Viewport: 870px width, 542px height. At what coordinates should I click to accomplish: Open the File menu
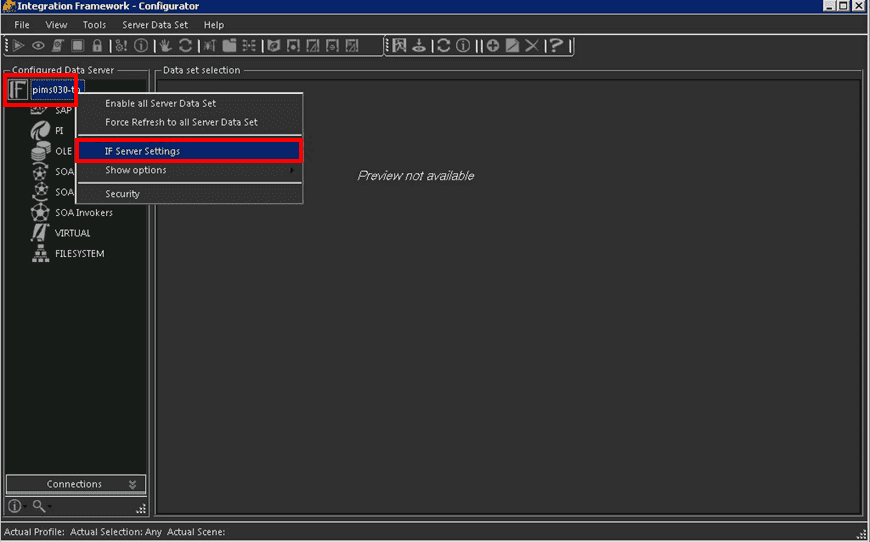click(22, 25)
